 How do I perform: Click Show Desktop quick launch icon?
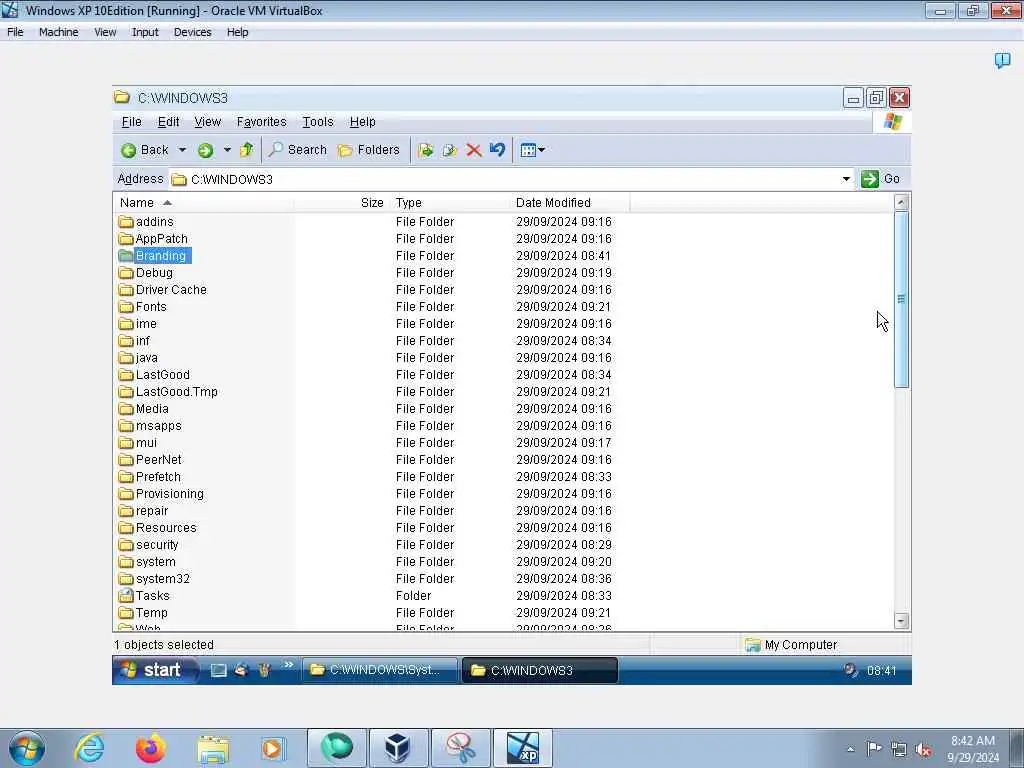pyautogui.click(x=218, y=670)
